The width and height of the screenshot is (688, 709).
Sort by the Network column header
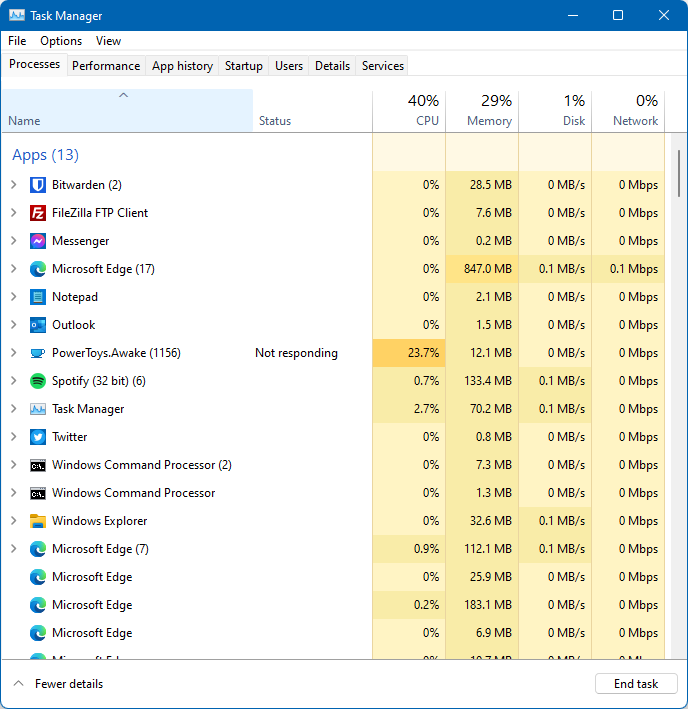[x=628, y=111]
